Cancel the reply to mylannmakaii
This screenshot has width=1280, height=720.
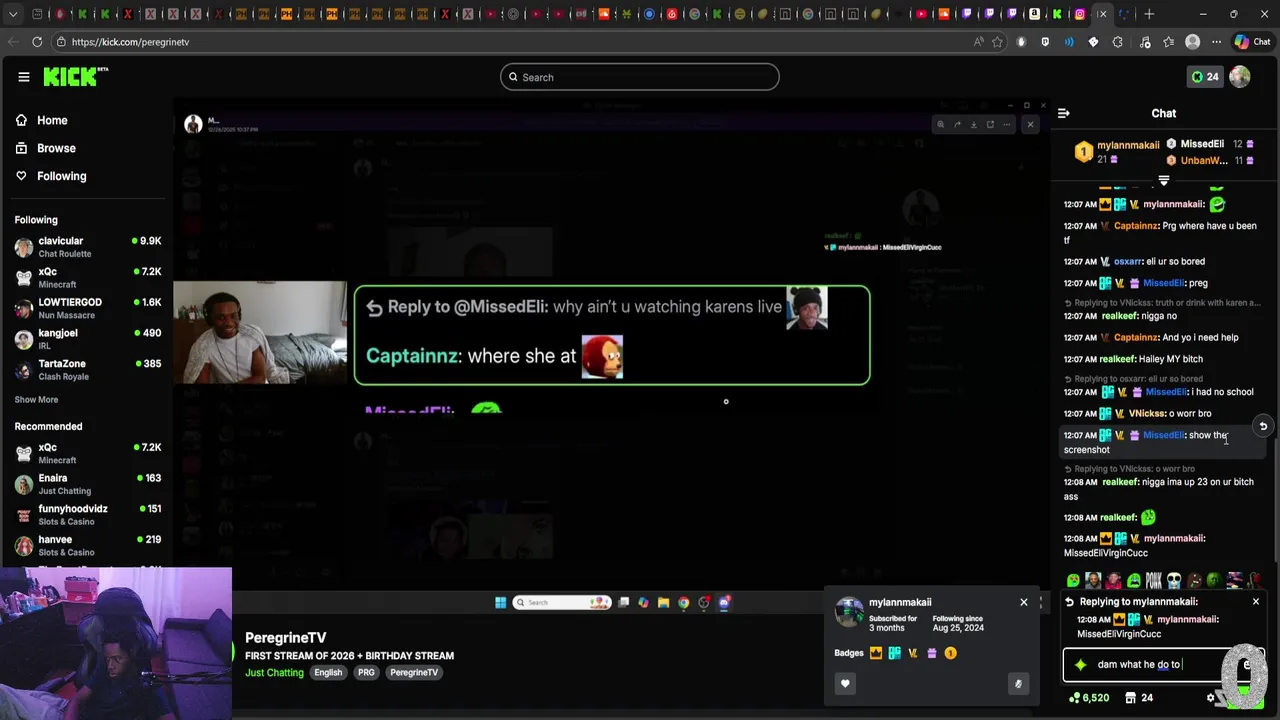[1256, 602]
